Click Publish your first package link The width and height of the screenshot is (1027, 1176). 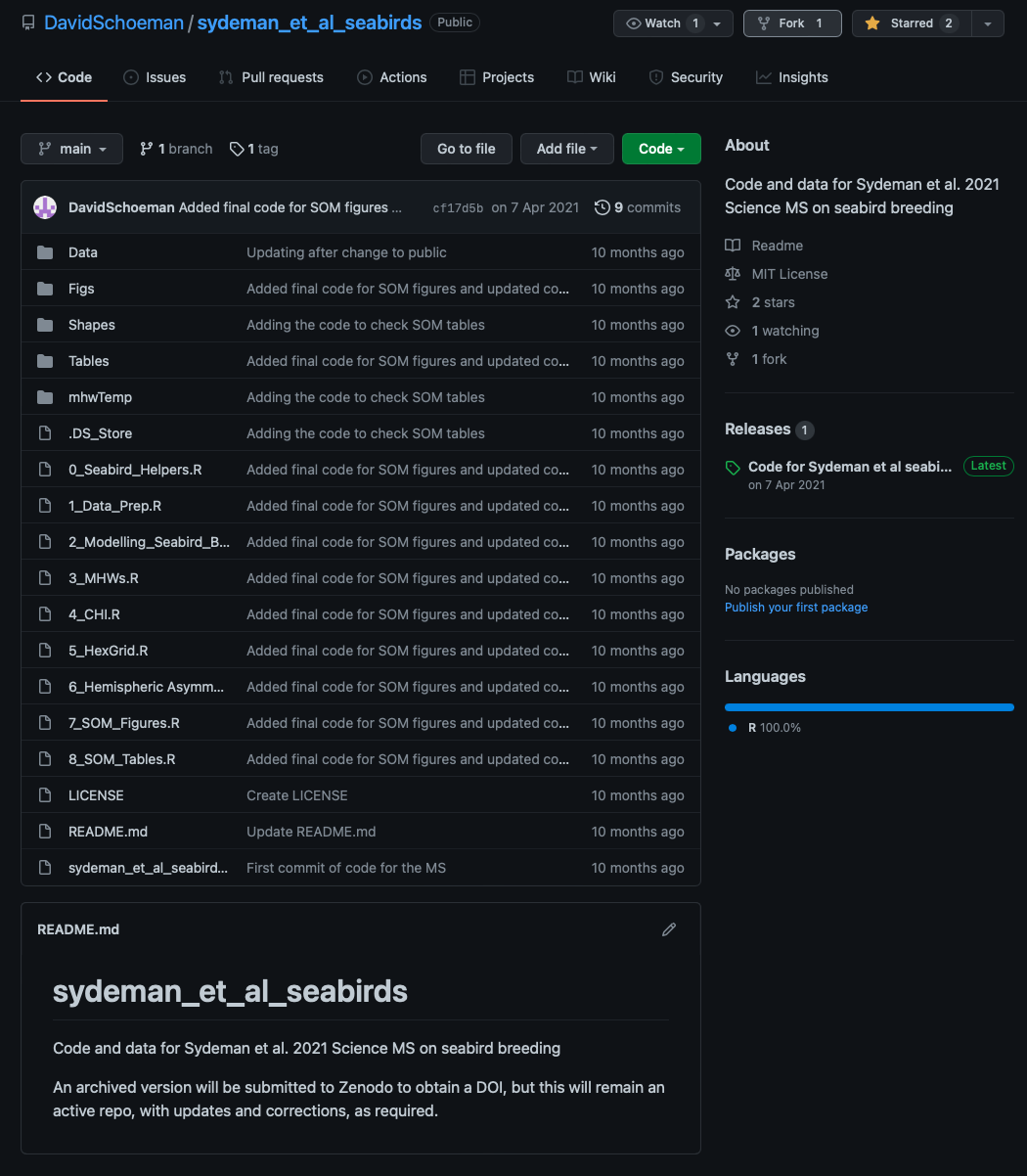click(x=796, y=608)
